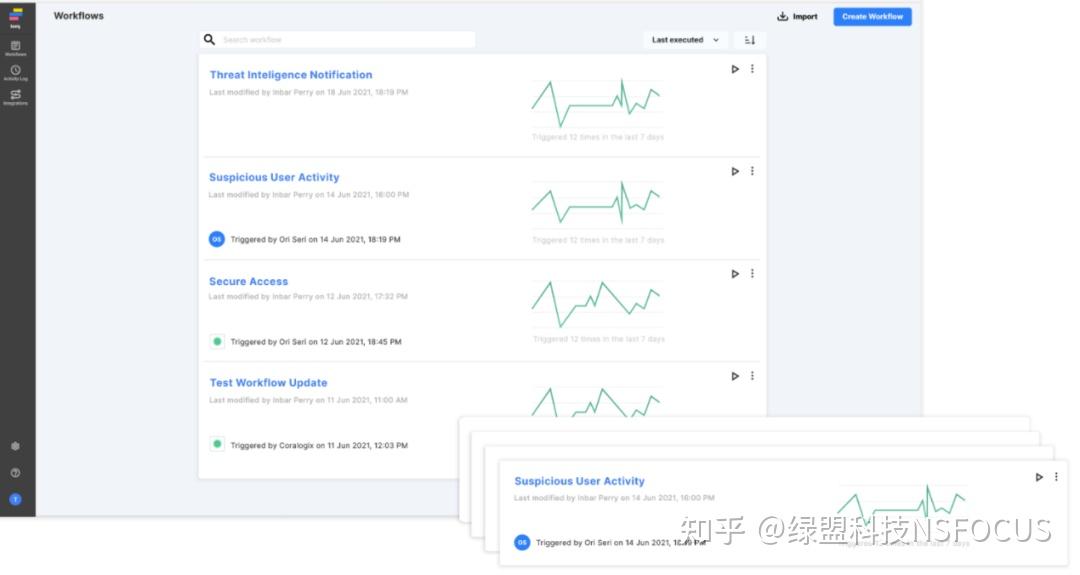Open more options for Secure Access

click(752, 273)
